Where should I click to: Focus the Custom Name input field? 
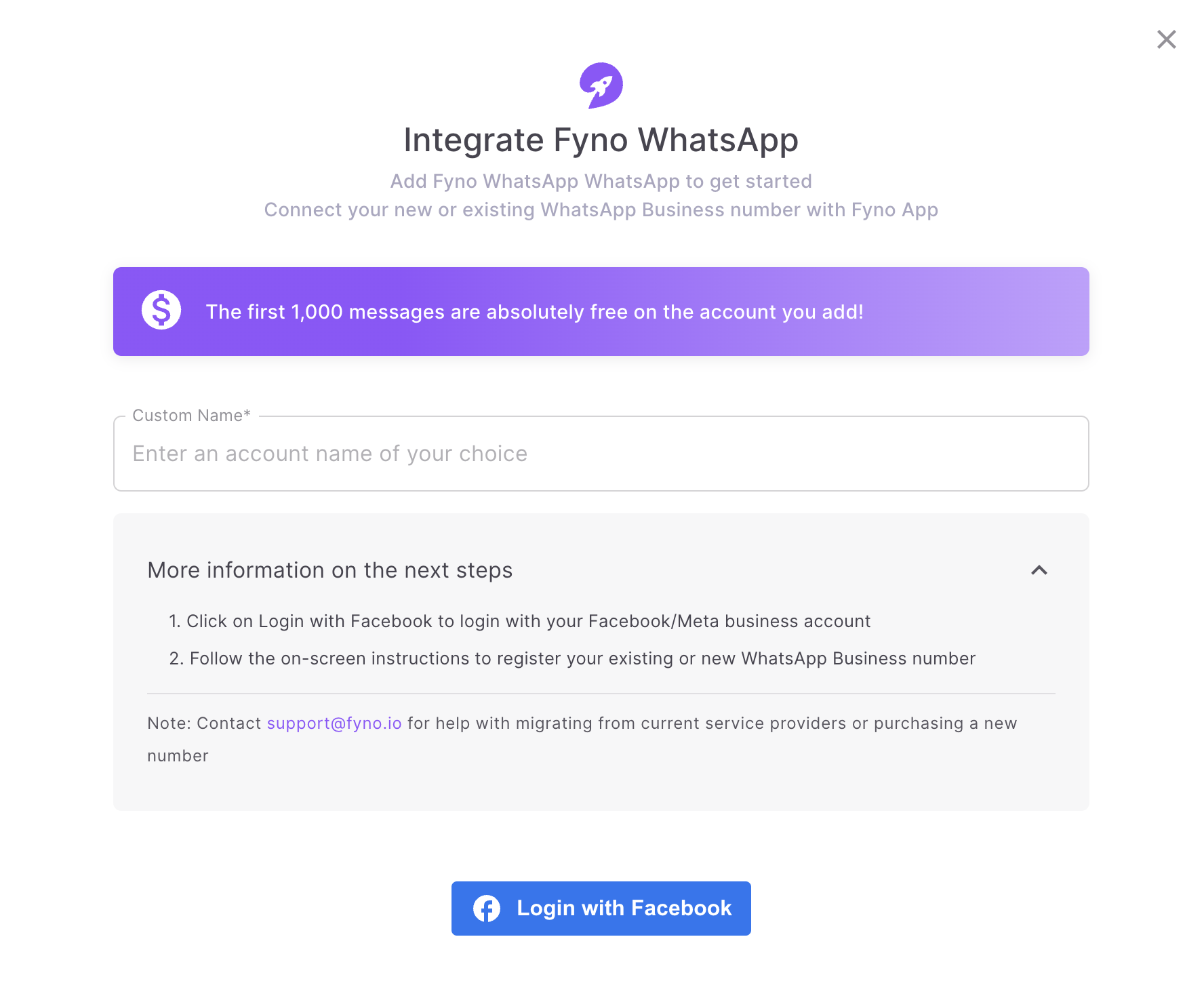point(601,454)
